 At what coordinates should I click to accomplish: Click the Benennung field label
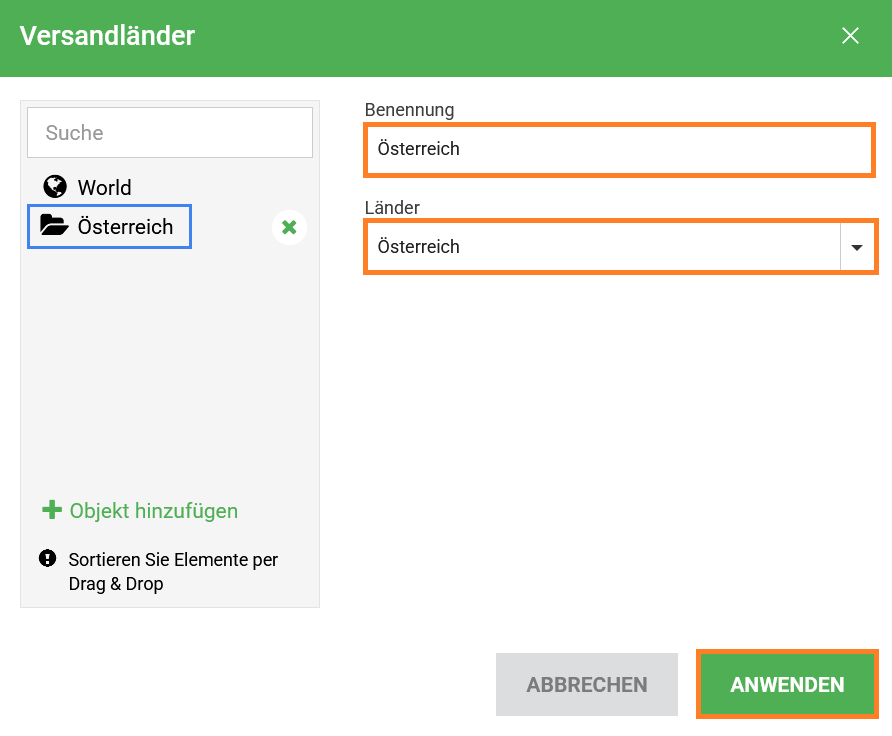pos(409,109)
